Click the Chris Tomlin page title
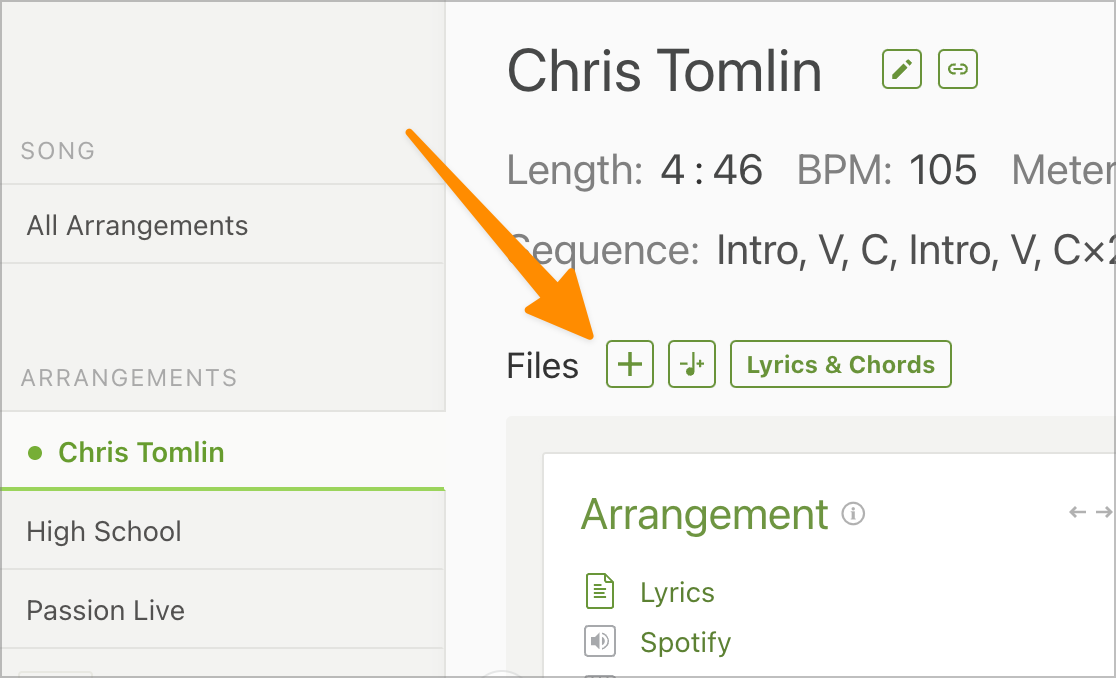Image resolution: width=1116 pixels, height=678 pixels. pyautogui.click(x=665, y=70)
